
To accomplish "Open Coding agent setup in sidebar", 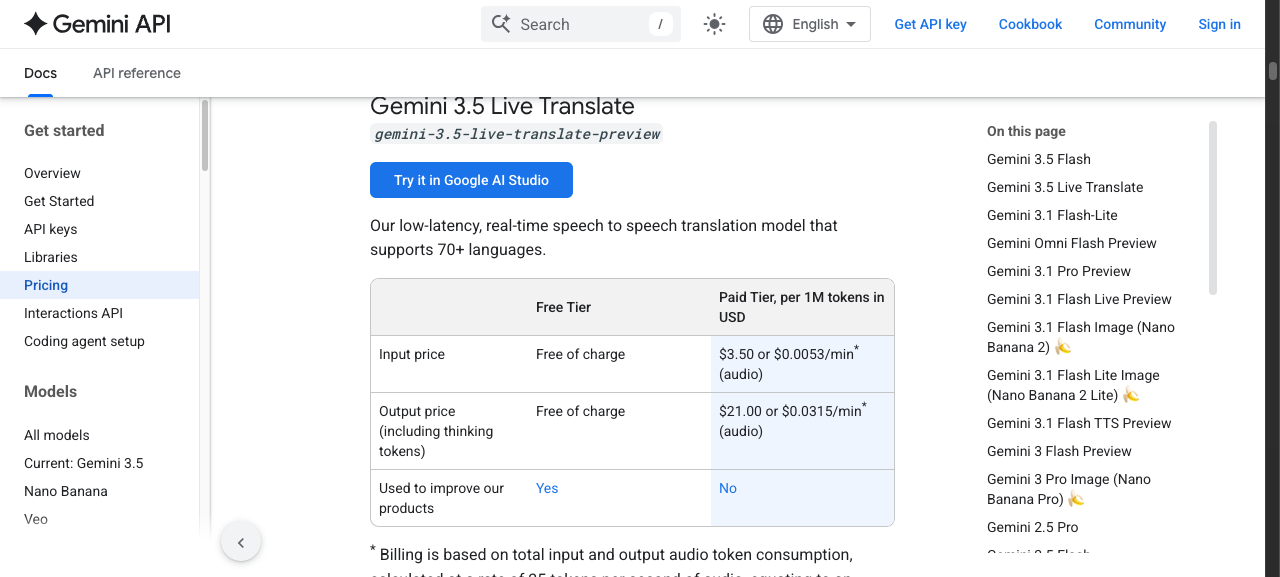I will (84, 341).
